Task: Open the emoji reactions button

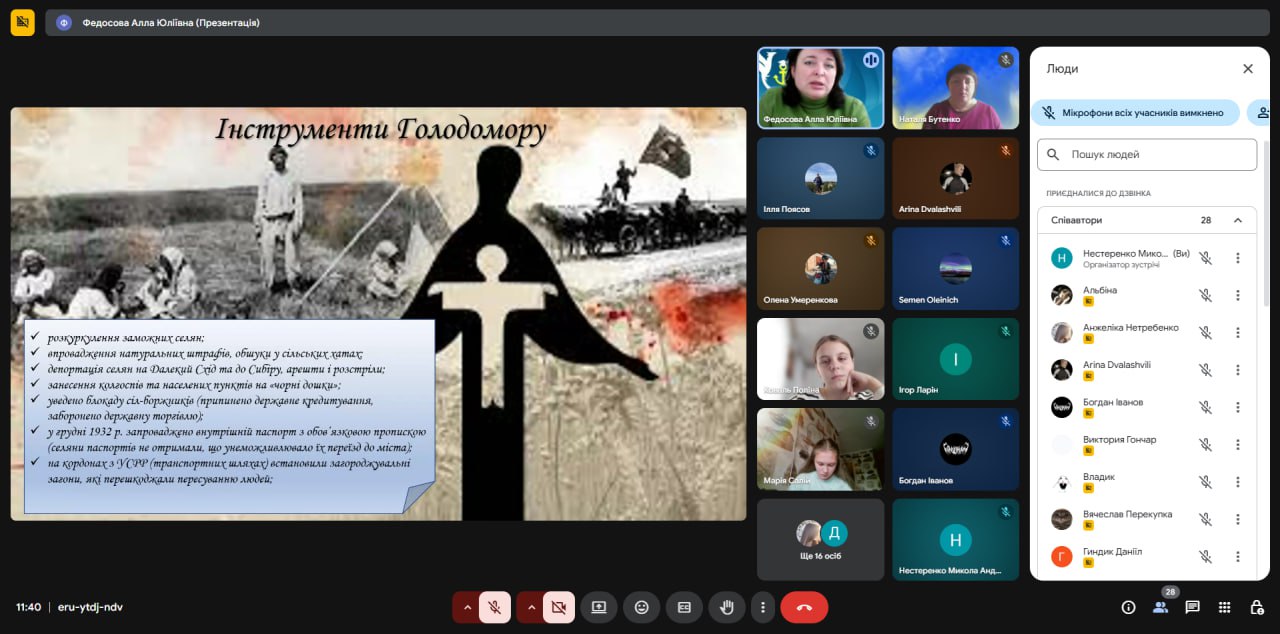Action: pos(641,607)
